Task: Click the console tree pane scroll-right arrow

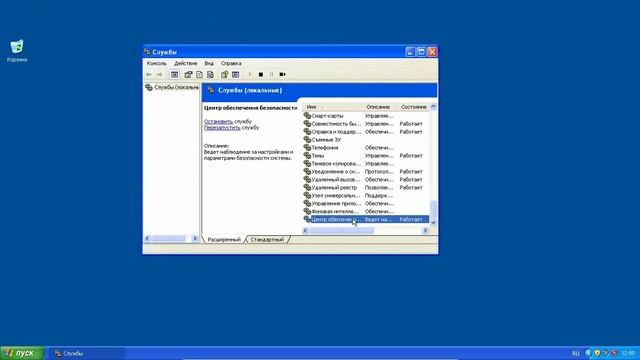Action: pos(195,238)
